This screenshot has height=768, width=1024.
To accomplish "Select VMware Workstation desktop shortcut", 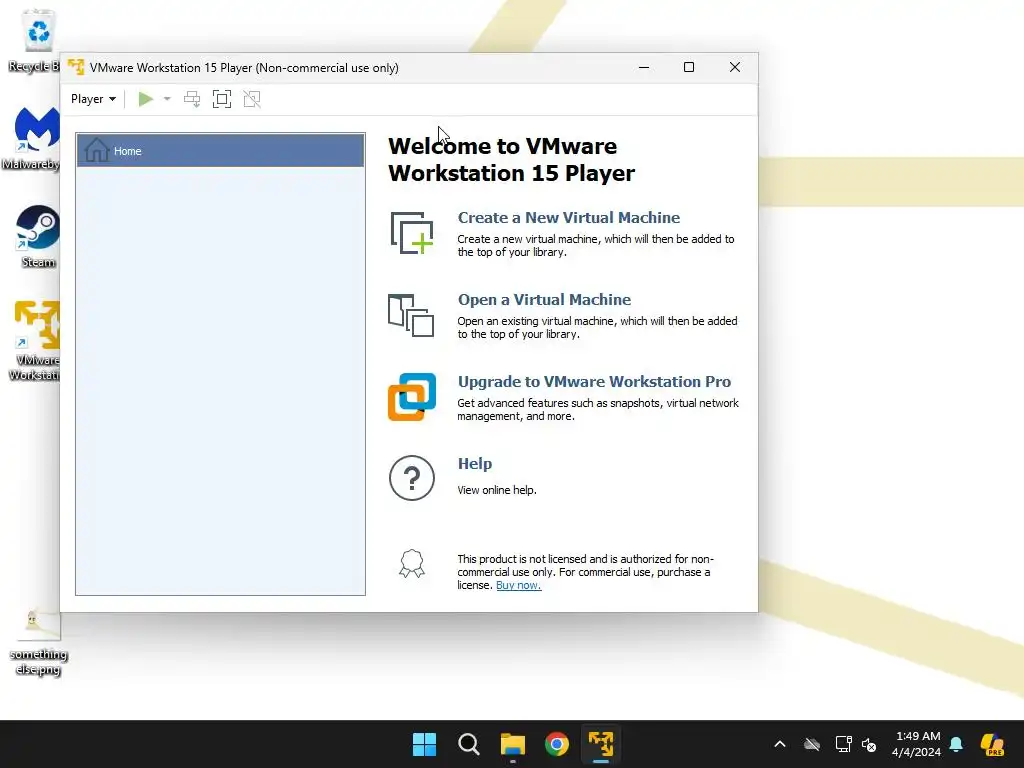I will 34,341.
